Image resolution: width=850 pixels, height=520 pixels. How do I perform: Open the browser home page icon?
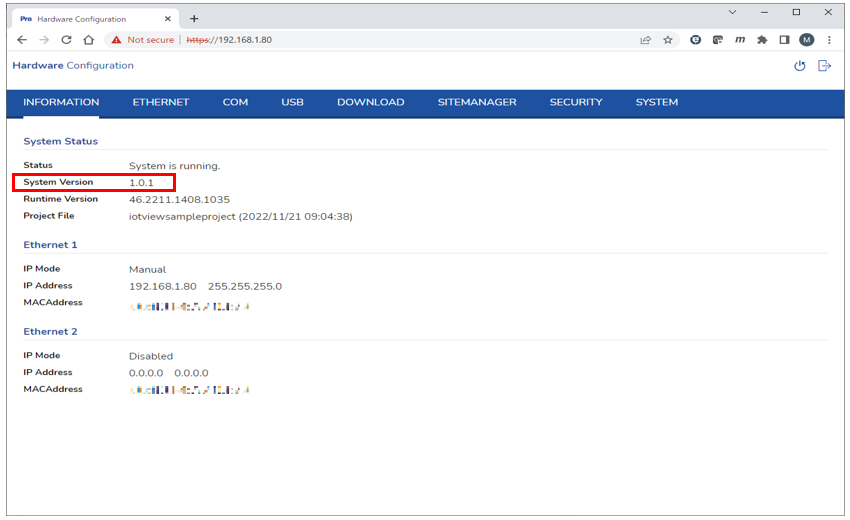pos(88,40)
